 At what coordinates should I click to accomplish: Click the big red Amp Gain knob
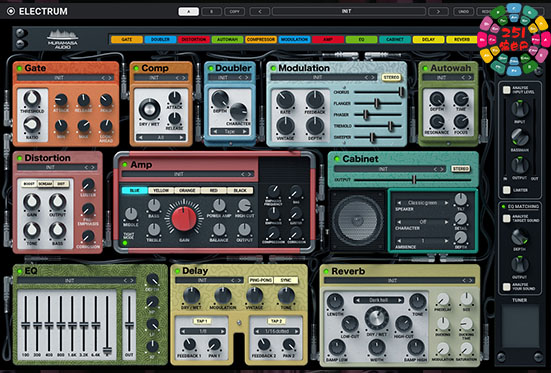click(x=184, y=219)
